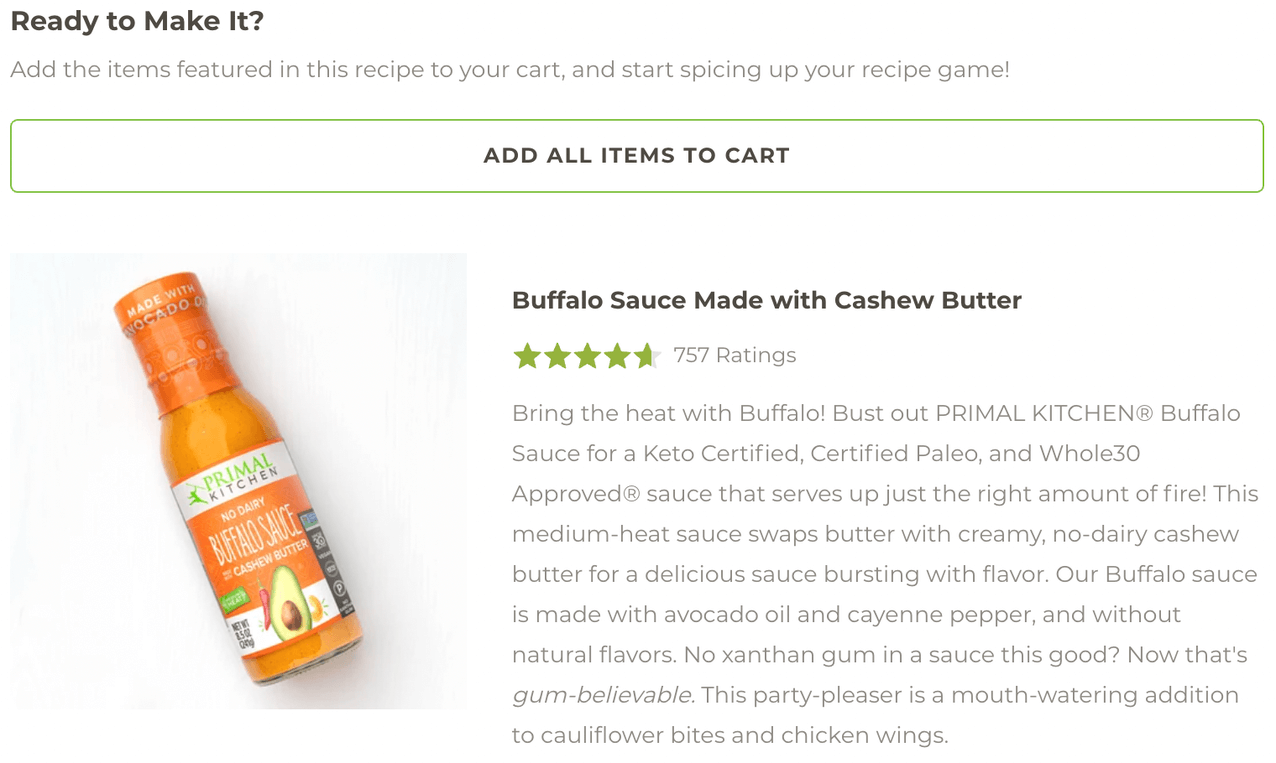Click the ADD ALL ITEMS TO CART button
The height and width of the screenshot is (763, 1276).
(637, 156)
